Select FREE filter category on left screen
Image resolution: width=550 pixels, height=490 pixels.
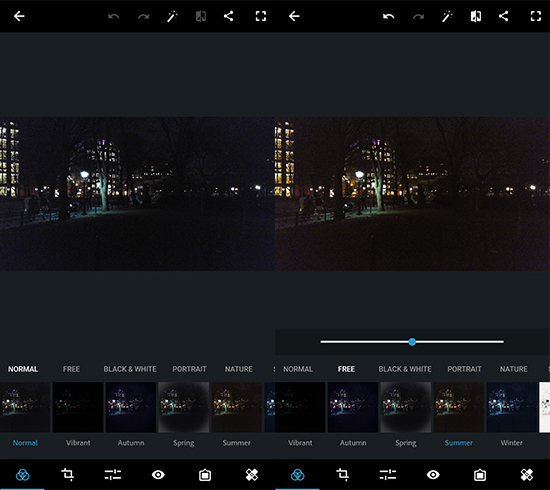click(71, 369)
